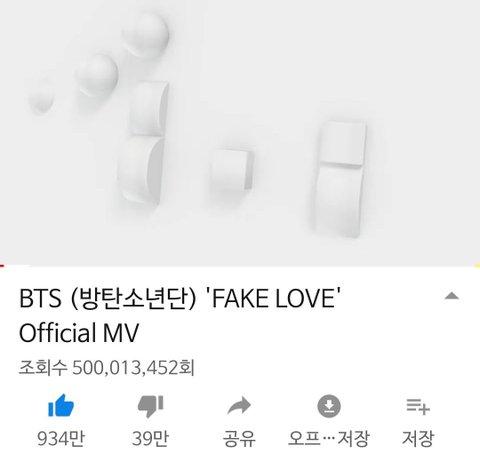Click the 39만 dislike count
This screenshot has height=462, width=480.
click(150, 438)
